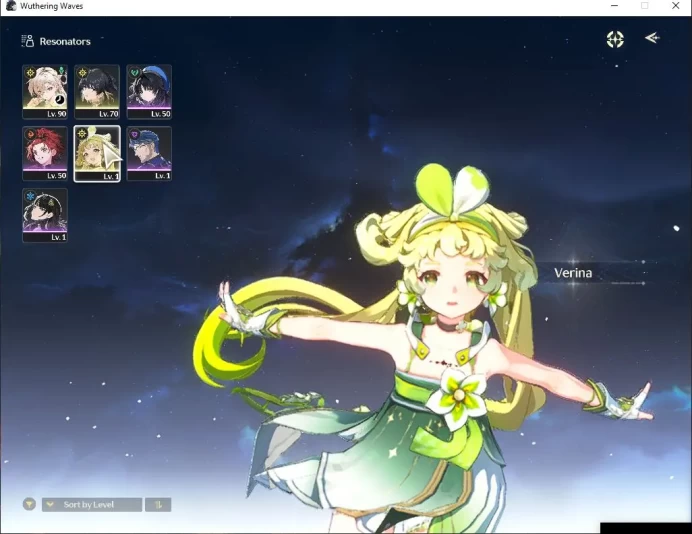The image size is (692, 534).
Task: Select the red-haired Lv. 50 resonator card
Action: point(45,154)
